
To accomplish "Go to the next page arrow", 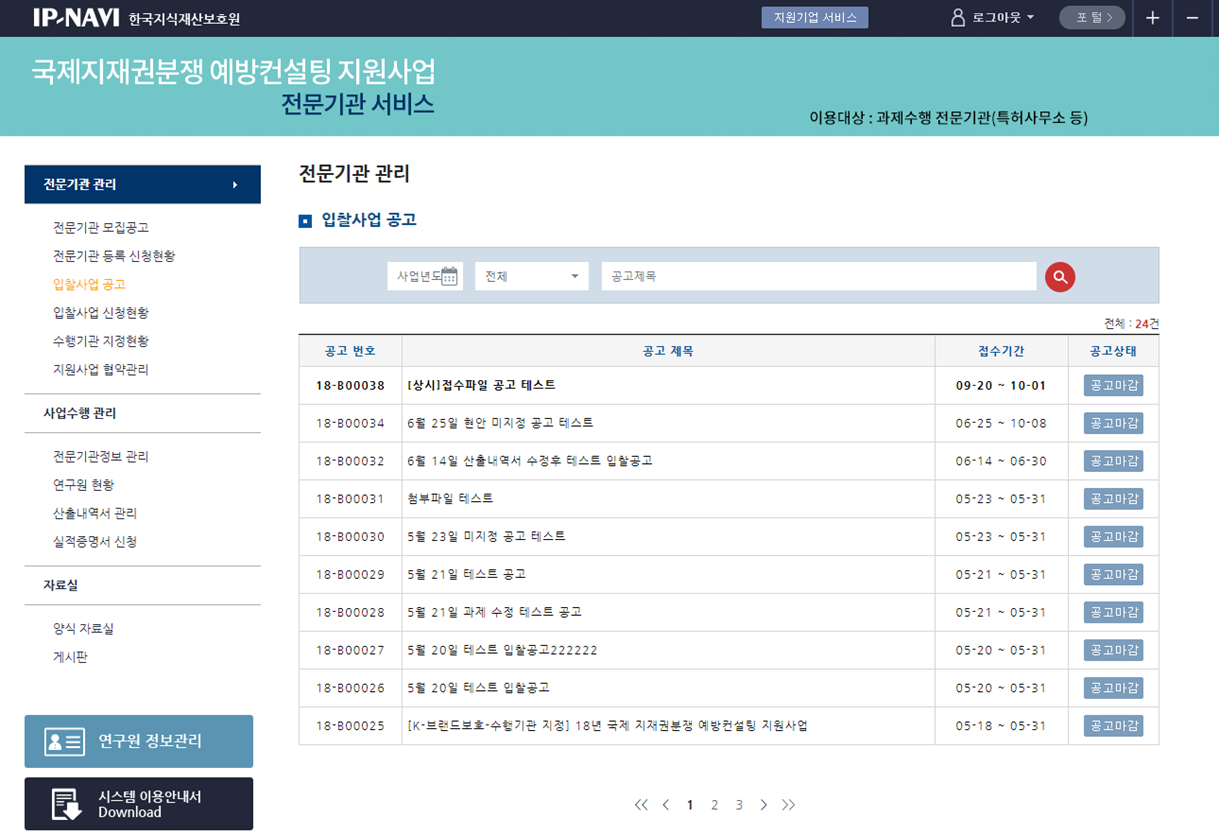I will coord(764,805).
